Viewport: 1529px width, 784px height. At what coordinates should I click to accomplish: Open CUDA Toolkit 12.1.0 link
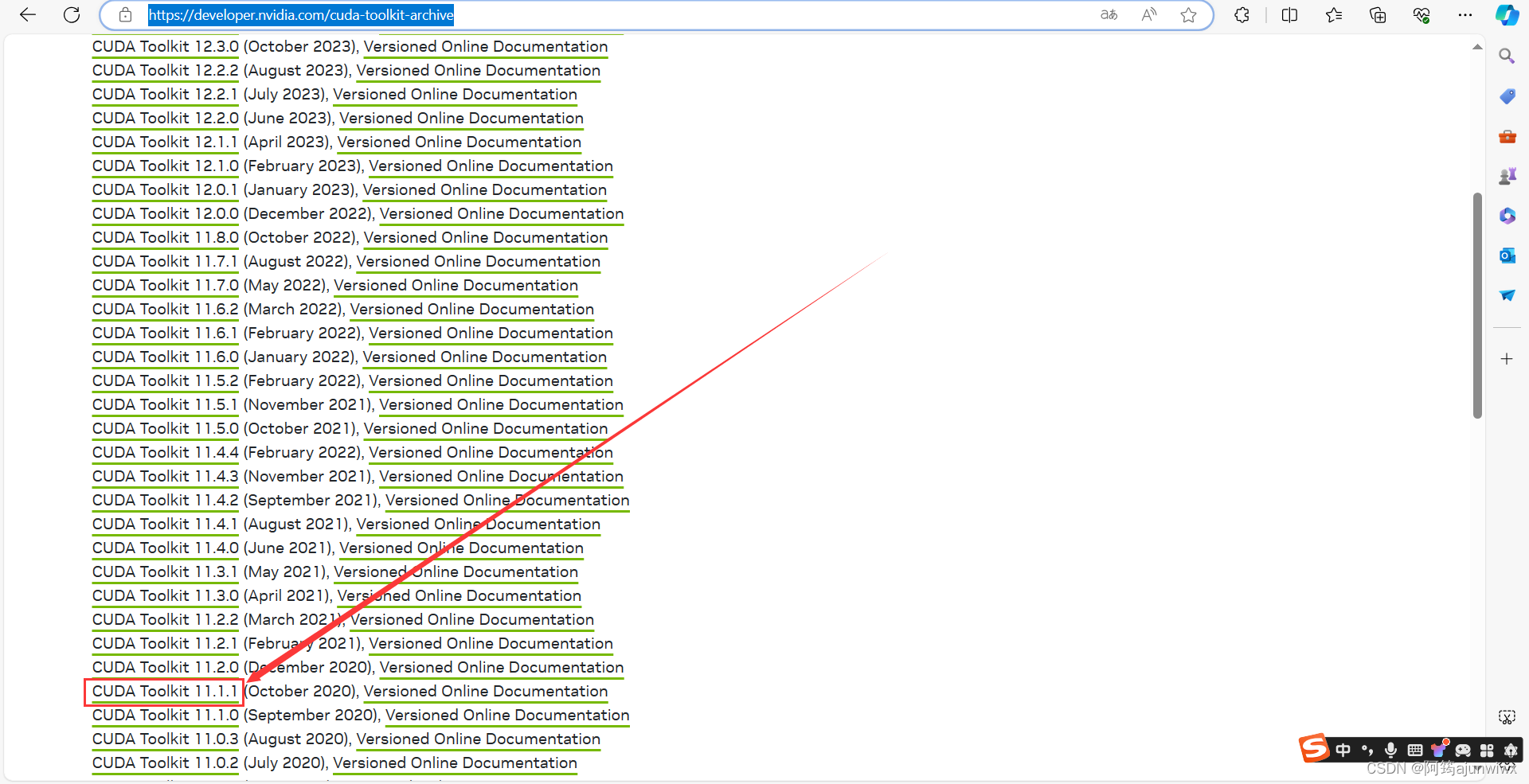pyautogui.click(x=165, y=166)
